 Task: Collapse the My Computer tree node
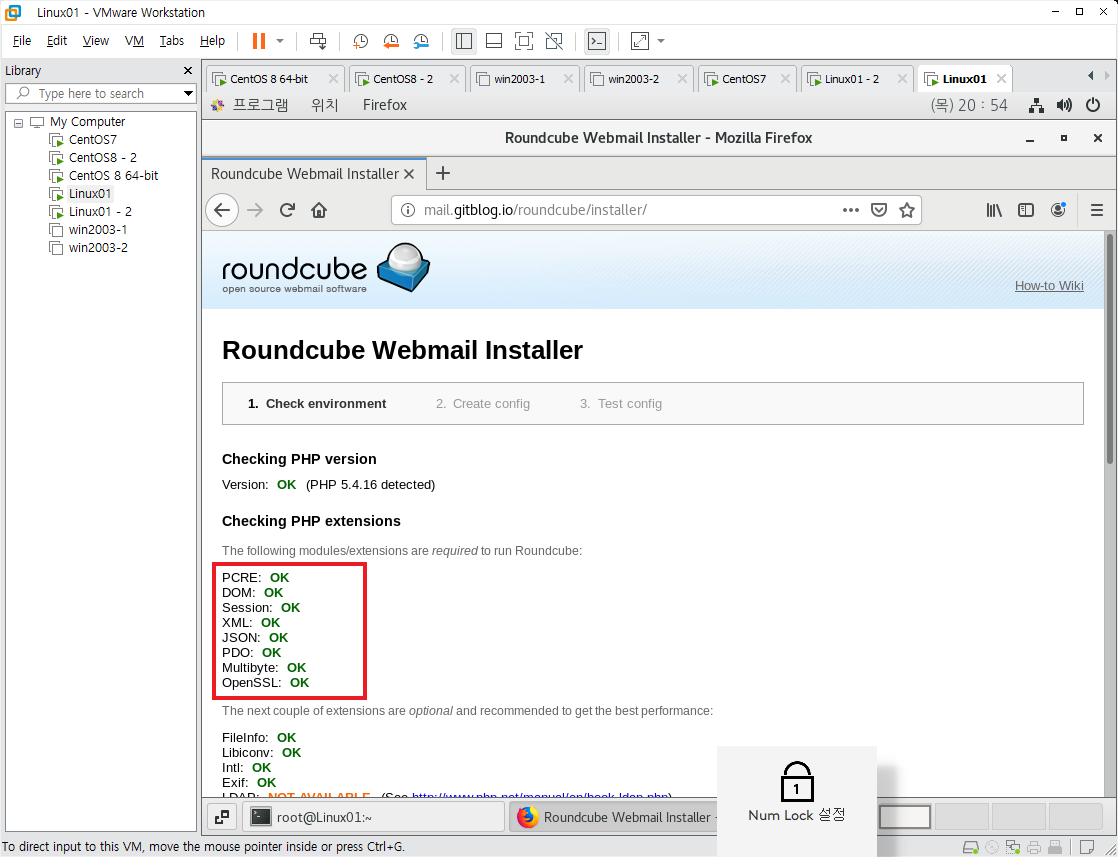click(19, 123)
